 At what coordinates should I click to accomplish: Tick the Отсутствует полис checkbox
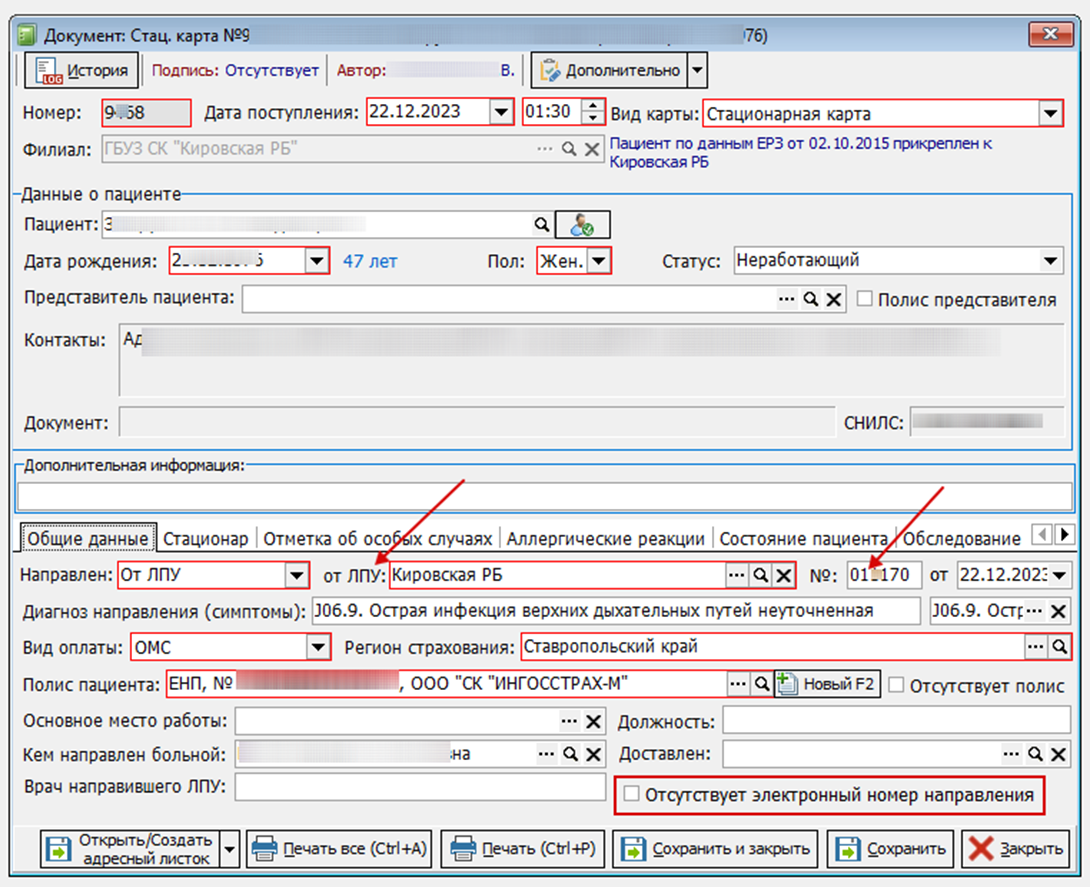point(897,685)
